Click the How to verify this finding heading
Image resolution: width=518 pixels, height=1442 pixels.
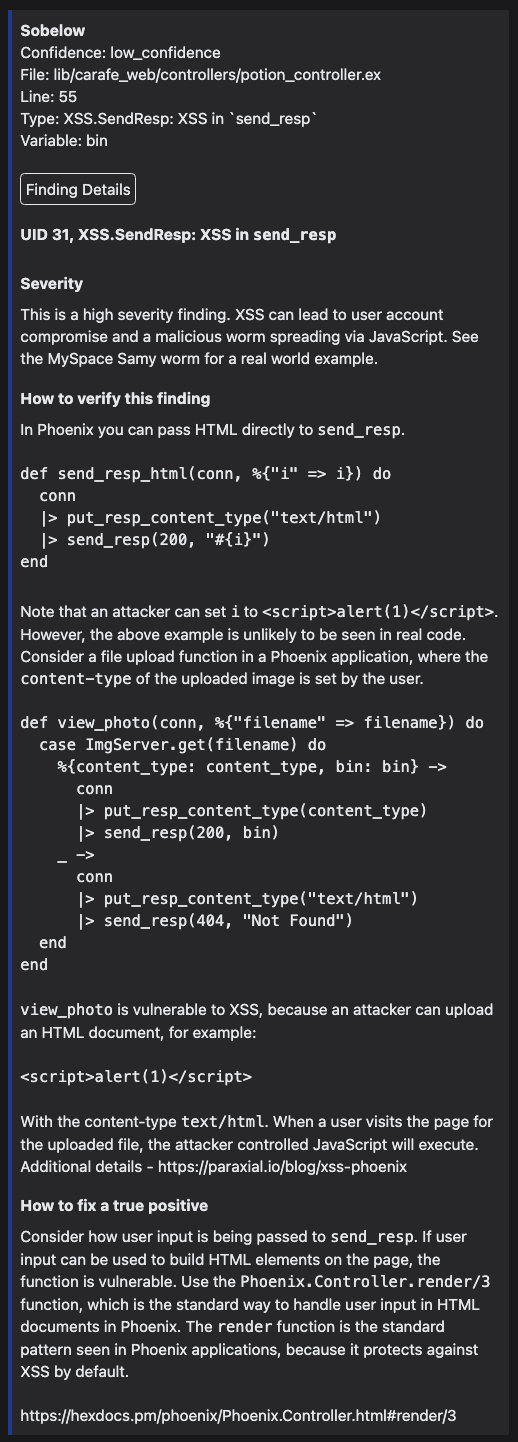pos(115,398)
